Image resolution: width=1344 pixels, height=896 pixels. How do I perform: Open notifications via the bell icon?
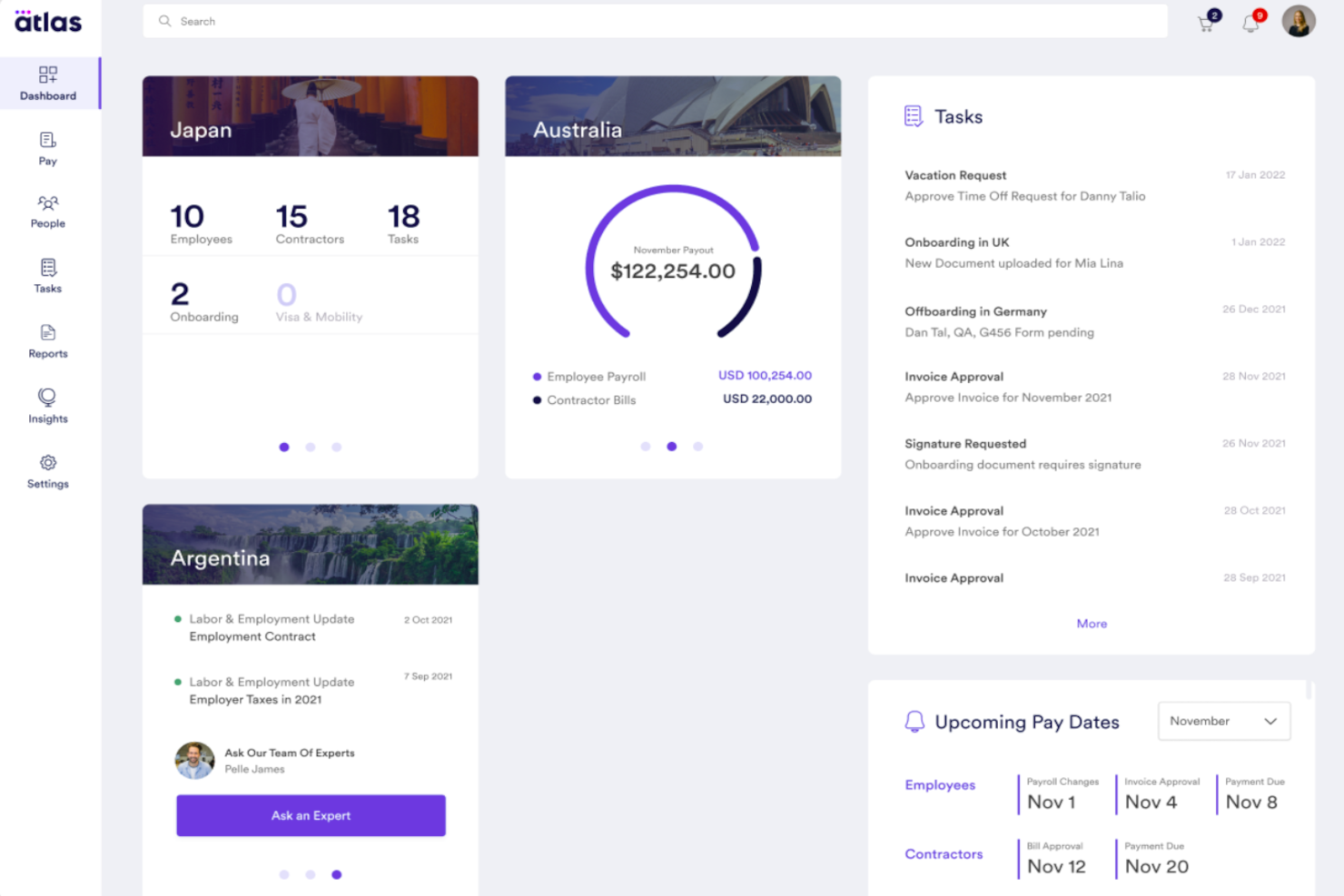[x=1250, y=21]
